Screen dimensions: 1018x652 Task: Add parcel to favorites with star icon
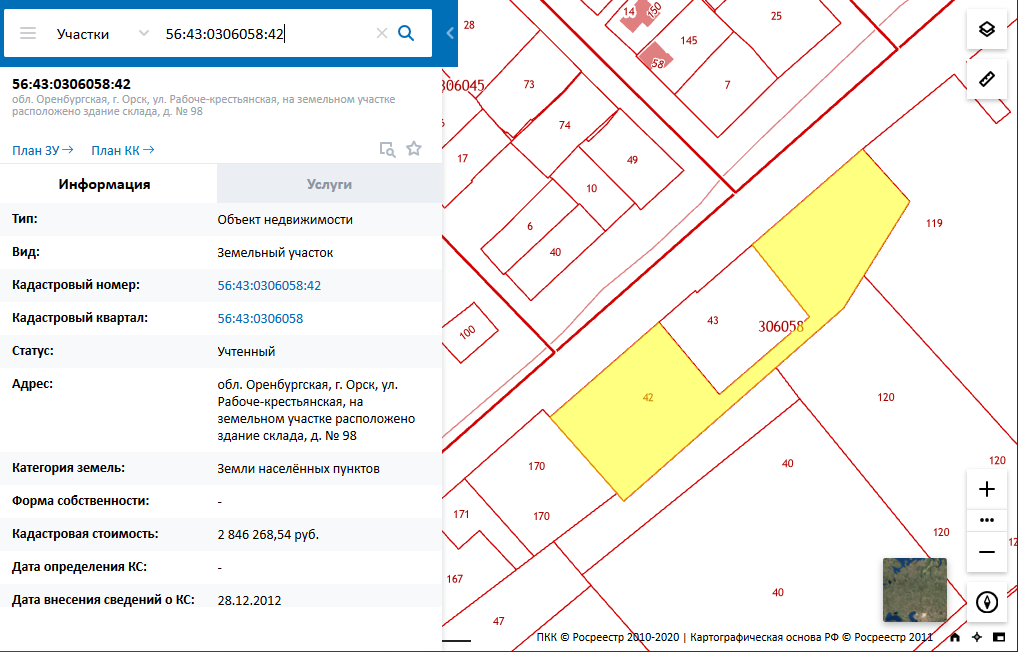414,149
